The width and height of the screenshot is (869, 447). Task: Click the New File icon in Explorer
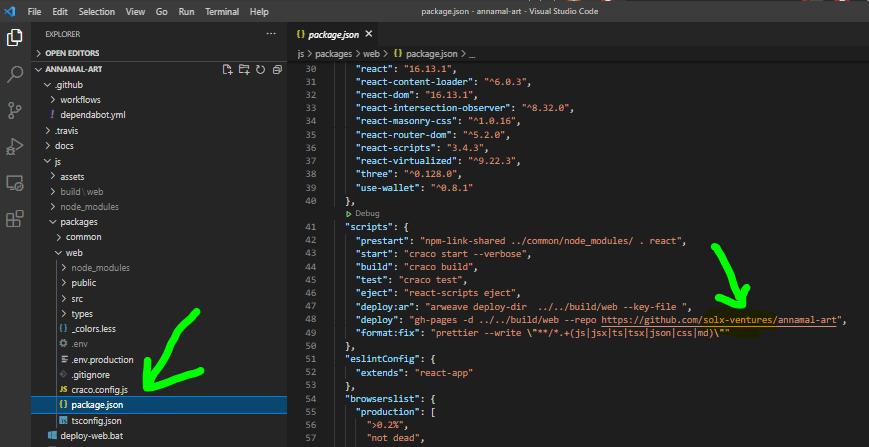click(x=228, y=70)
